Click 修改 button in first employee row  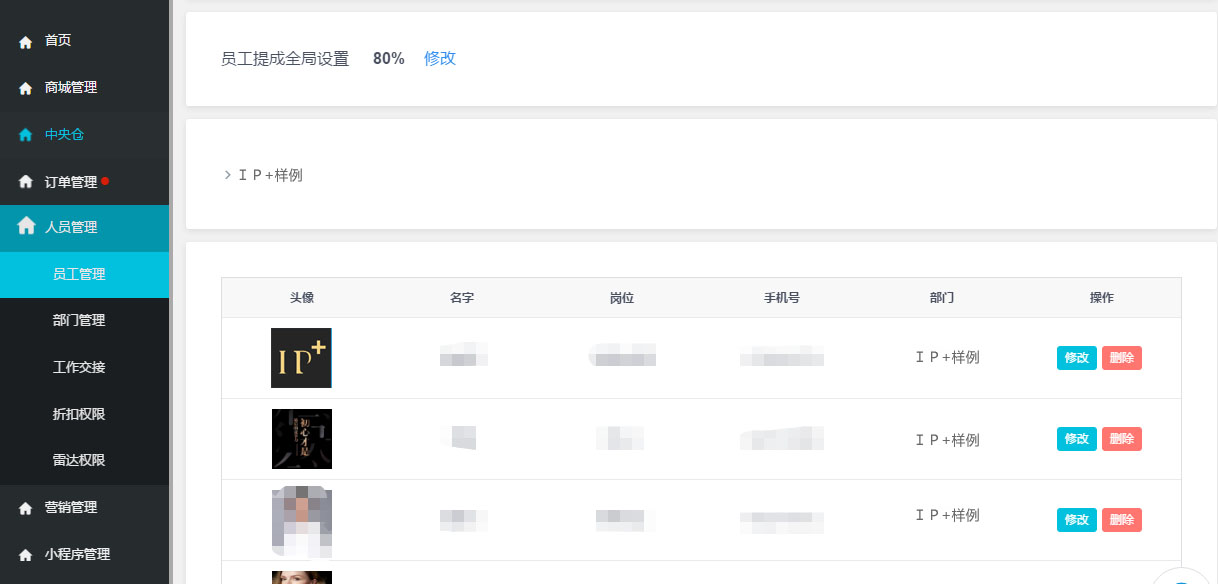tap(1076, 358)
